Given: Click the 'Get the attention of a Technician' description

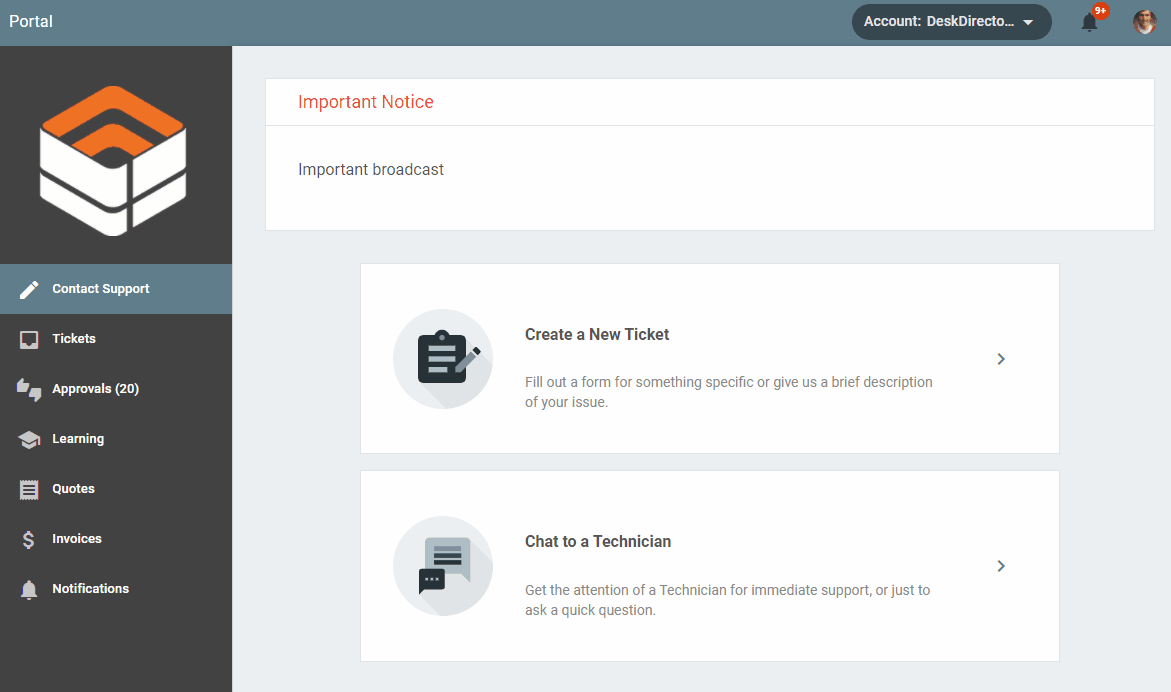Looking at the screenshot, I should pos(727,599).
